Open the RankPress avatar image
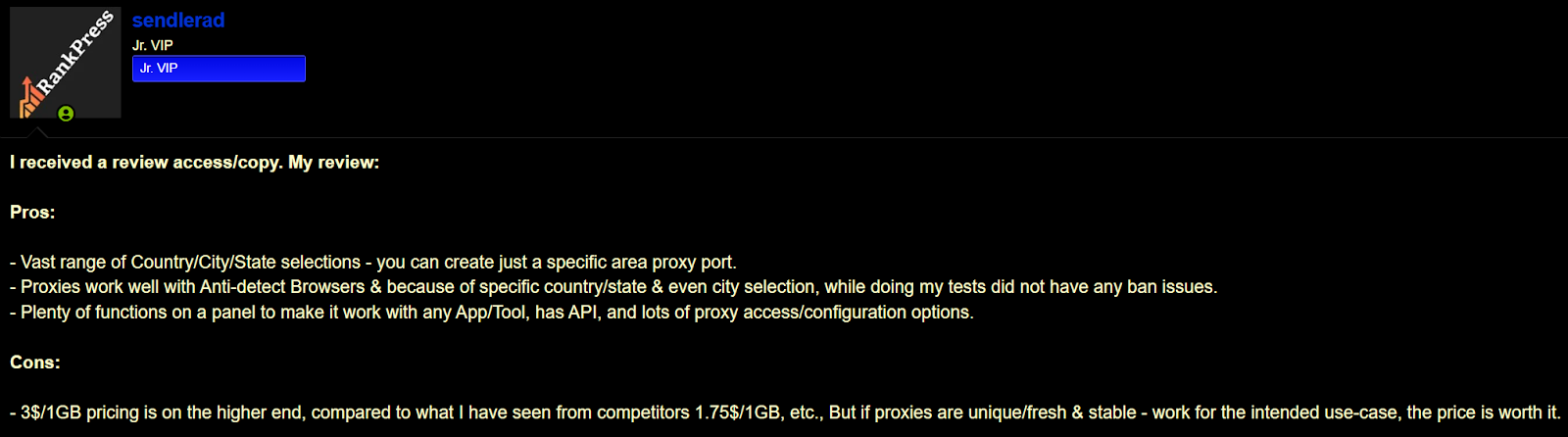The width and height of the screenshot is (1568, 437). pyautogui.click(x=66, y=63)
